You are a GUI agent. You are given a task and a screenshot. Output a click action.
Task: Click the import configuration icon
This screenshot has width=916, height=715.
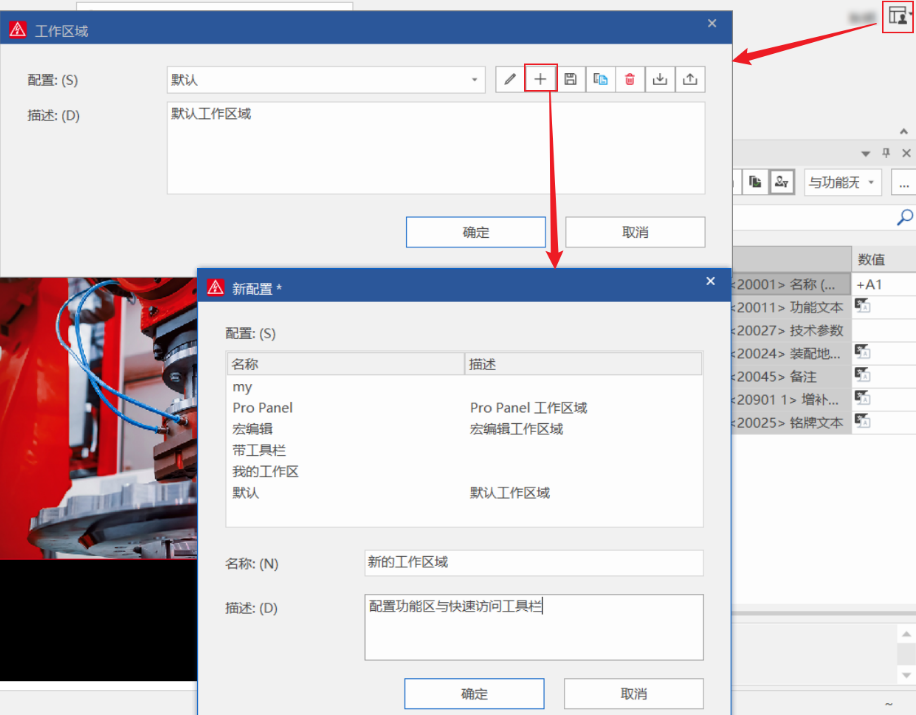click(x=660, y=80)
